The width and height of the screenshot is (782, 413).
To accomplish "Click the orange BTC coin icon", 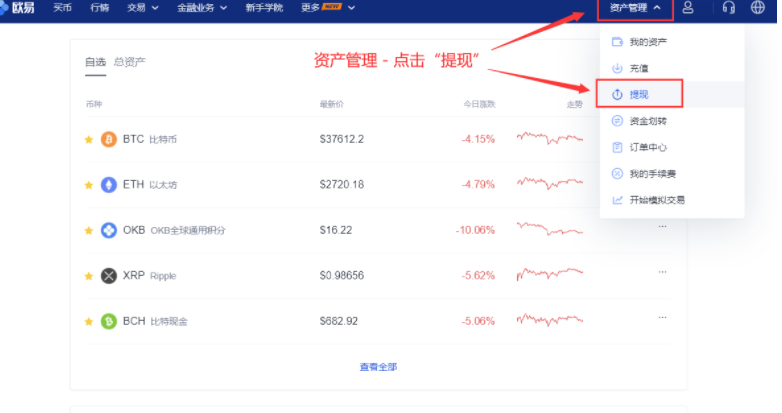I will 109,139.
